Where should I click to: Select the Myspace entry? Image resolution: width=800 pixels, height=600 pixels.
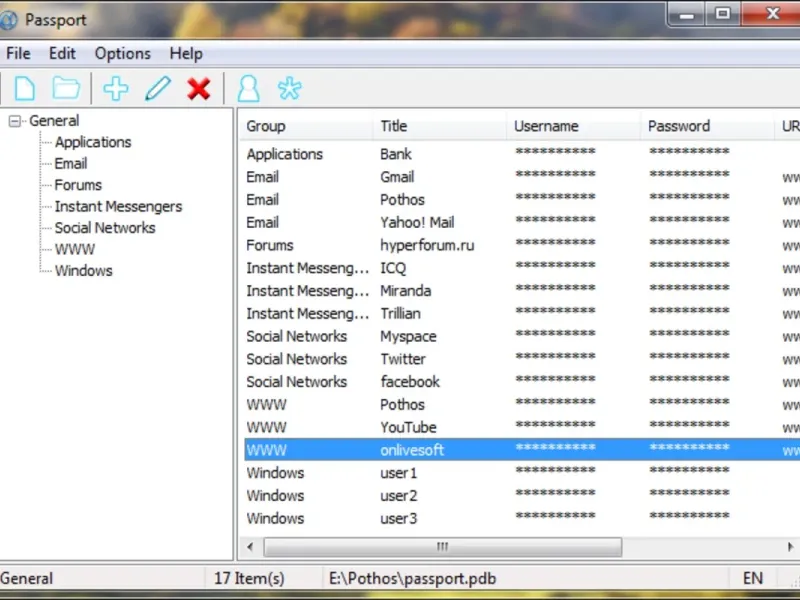point(522,336)
